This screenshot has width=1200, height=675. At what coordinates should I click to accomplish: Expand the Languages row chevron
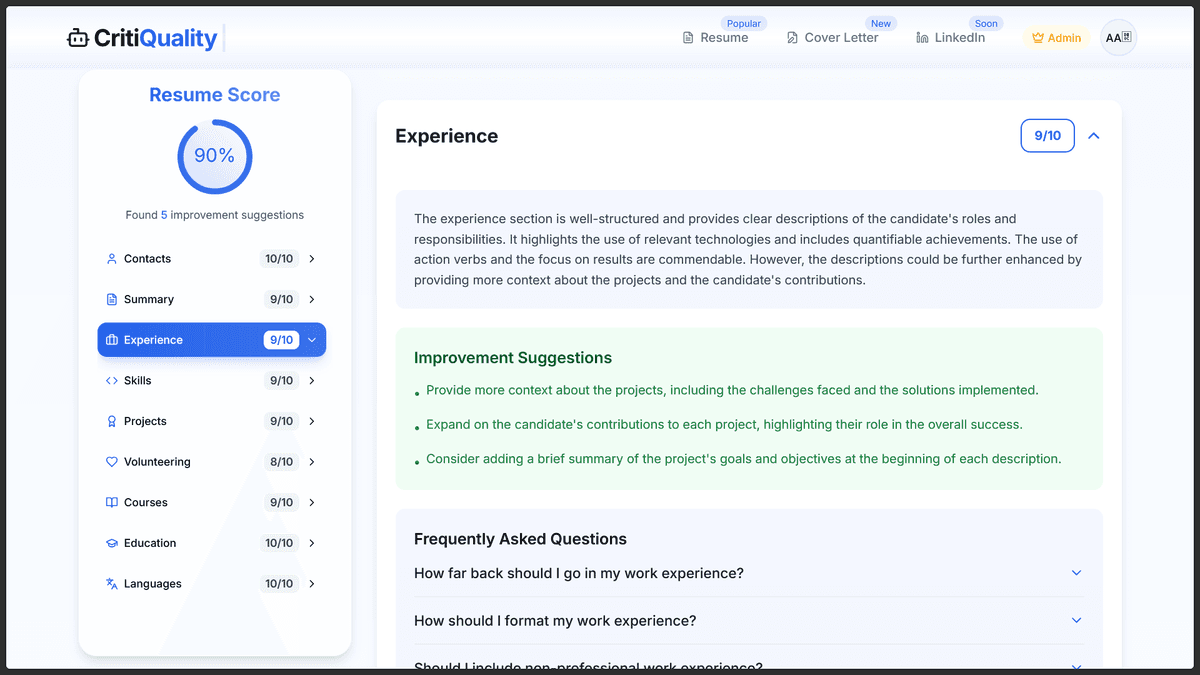pos(312,584)
